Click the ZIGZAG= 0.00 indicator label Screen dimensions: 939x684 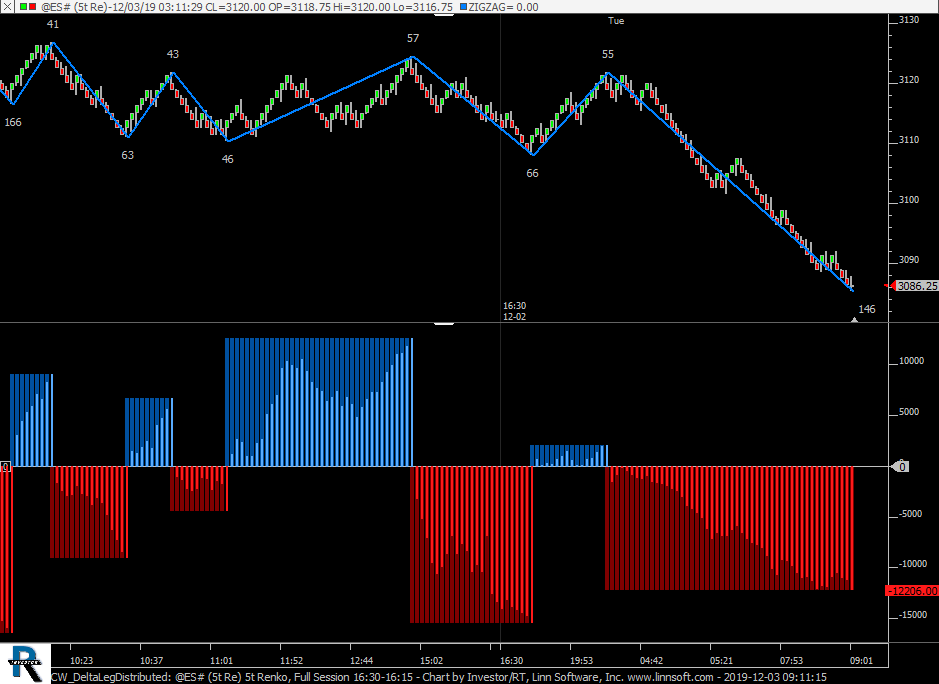tap(503, 7)
